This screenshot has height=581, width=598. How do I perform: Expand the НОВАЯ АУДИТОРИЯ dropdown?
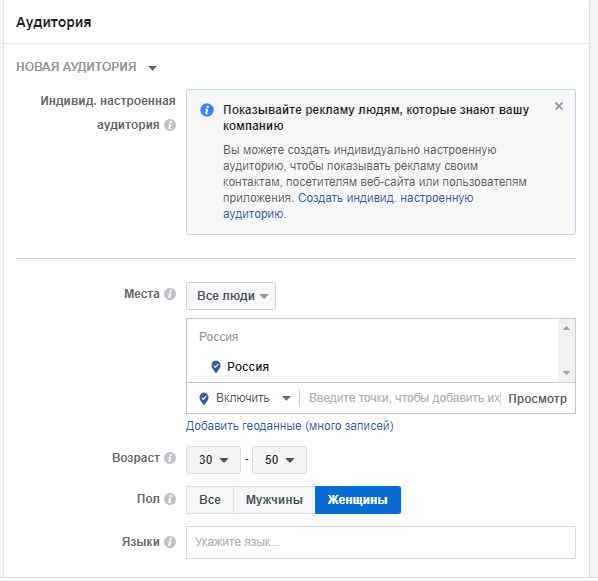(87, 67)
